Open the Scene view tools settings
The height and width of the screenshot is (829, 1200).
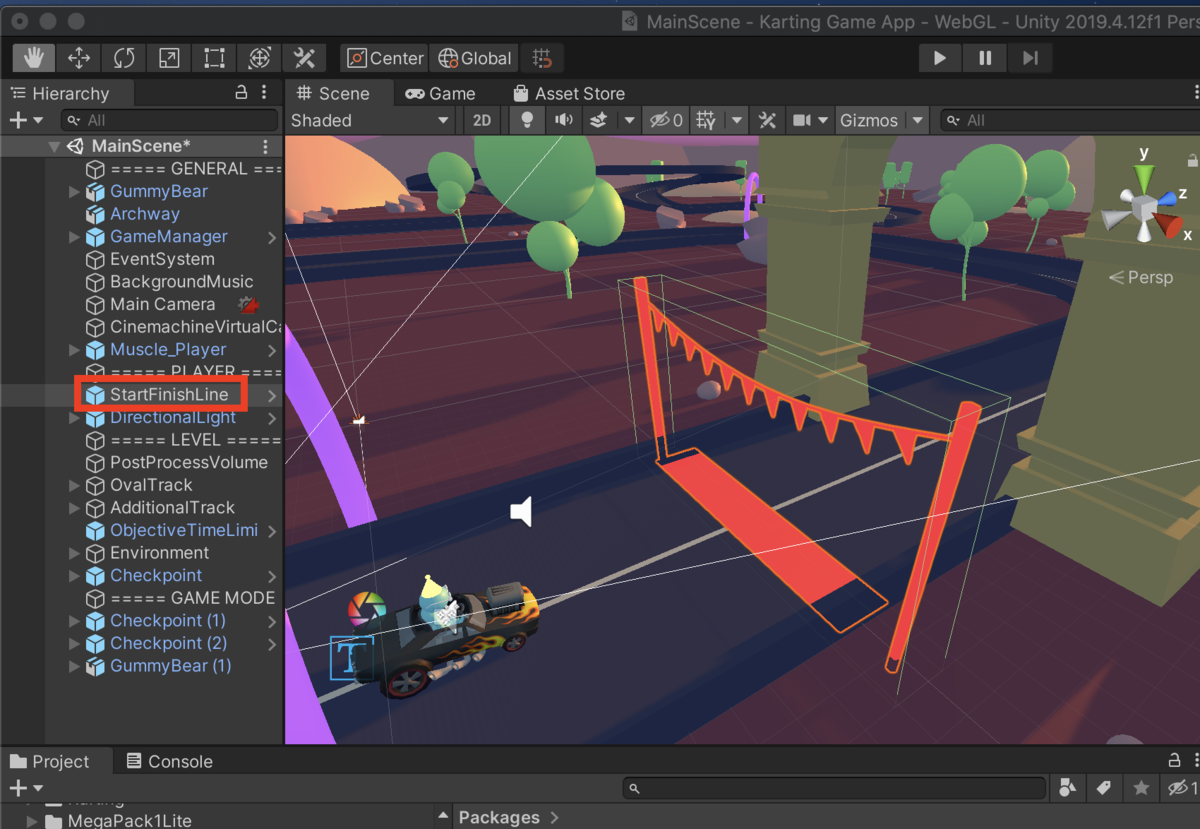click(767, 120)
